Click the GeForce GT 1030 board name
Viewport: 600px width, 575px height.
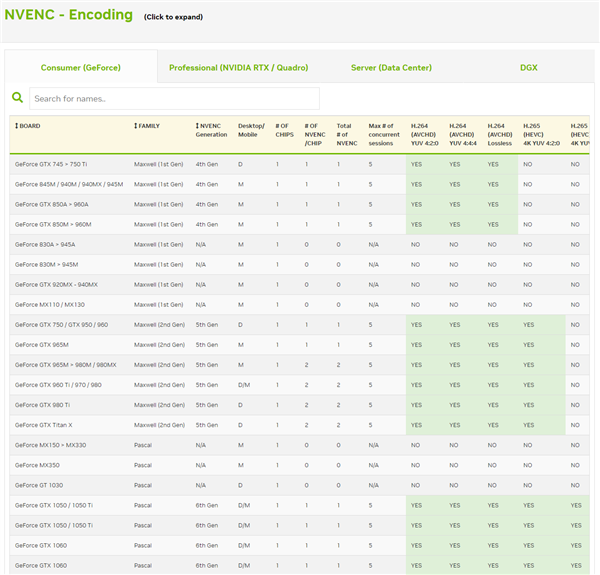coord(42,485)
